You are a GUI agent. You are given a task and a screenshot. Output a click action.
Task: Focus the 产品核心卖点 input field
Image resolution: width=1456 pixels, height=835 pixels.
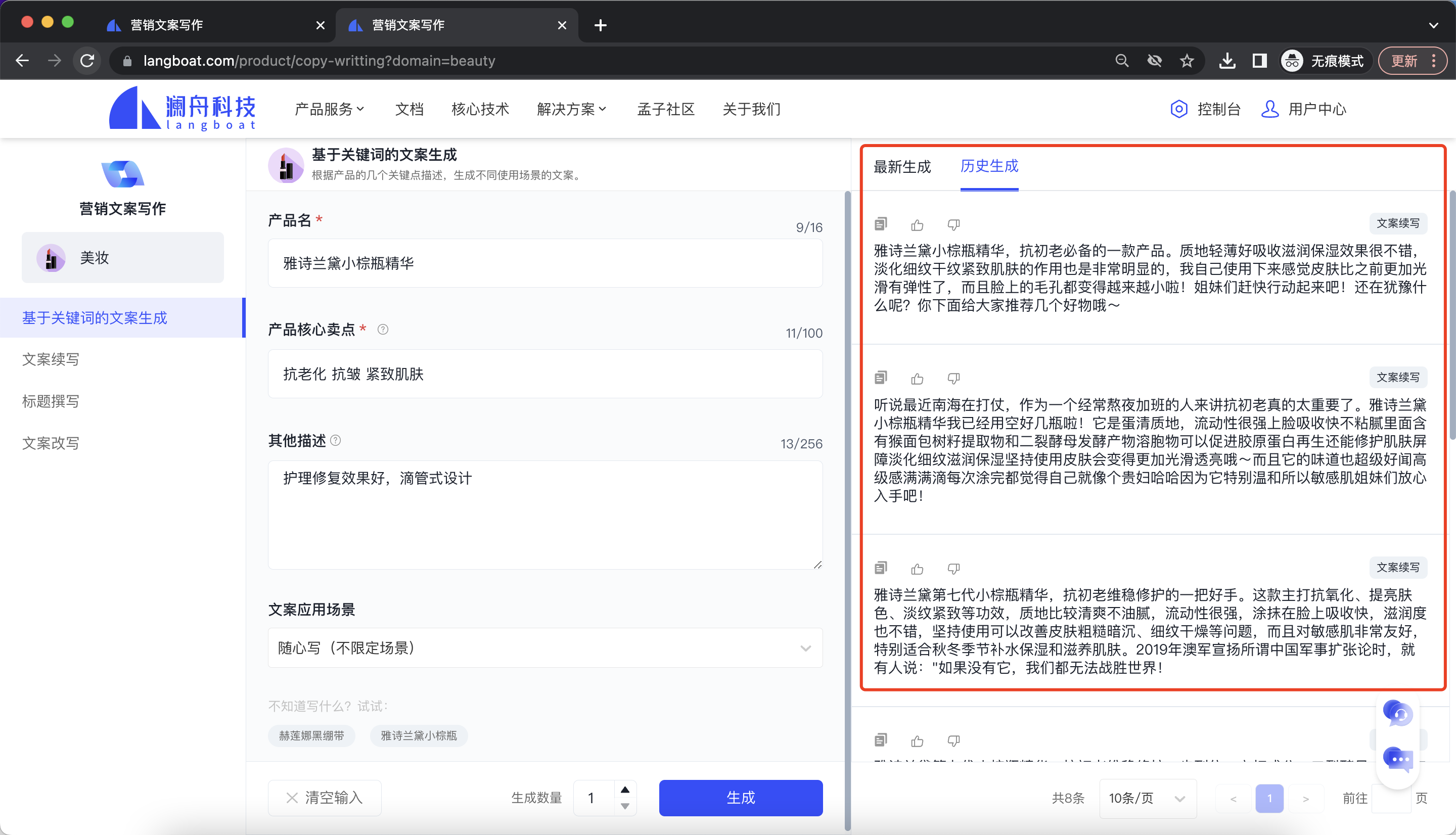click(545, 374)
